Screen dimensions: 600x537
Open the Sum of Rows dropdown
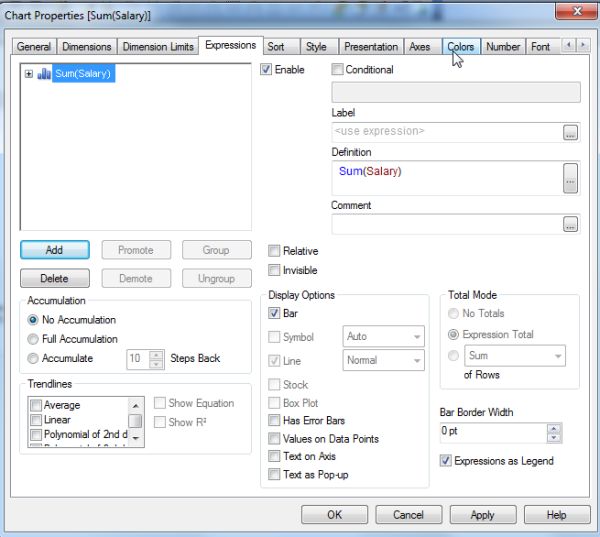click(515, 356)
